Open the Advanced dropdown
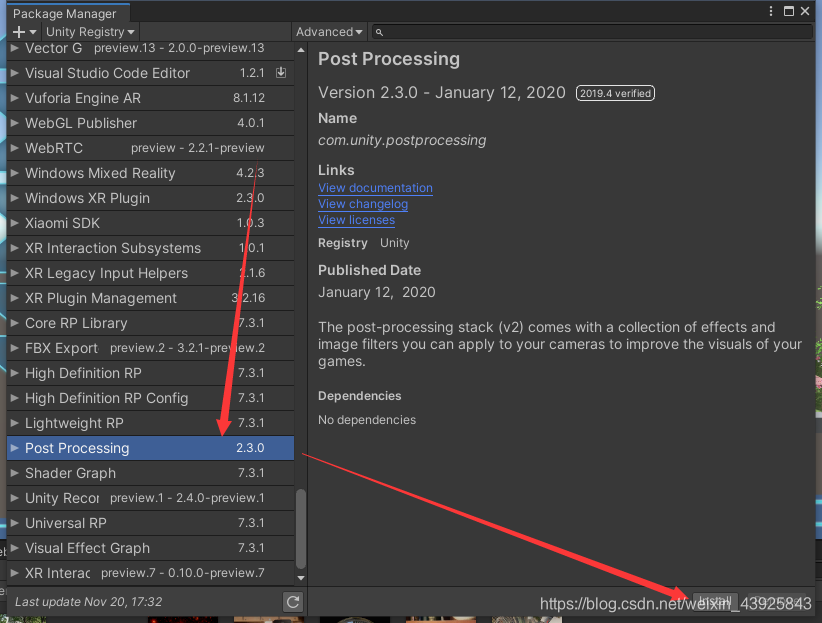The height and width of the screenshot is (623, 822). click(x=329, y=32)
